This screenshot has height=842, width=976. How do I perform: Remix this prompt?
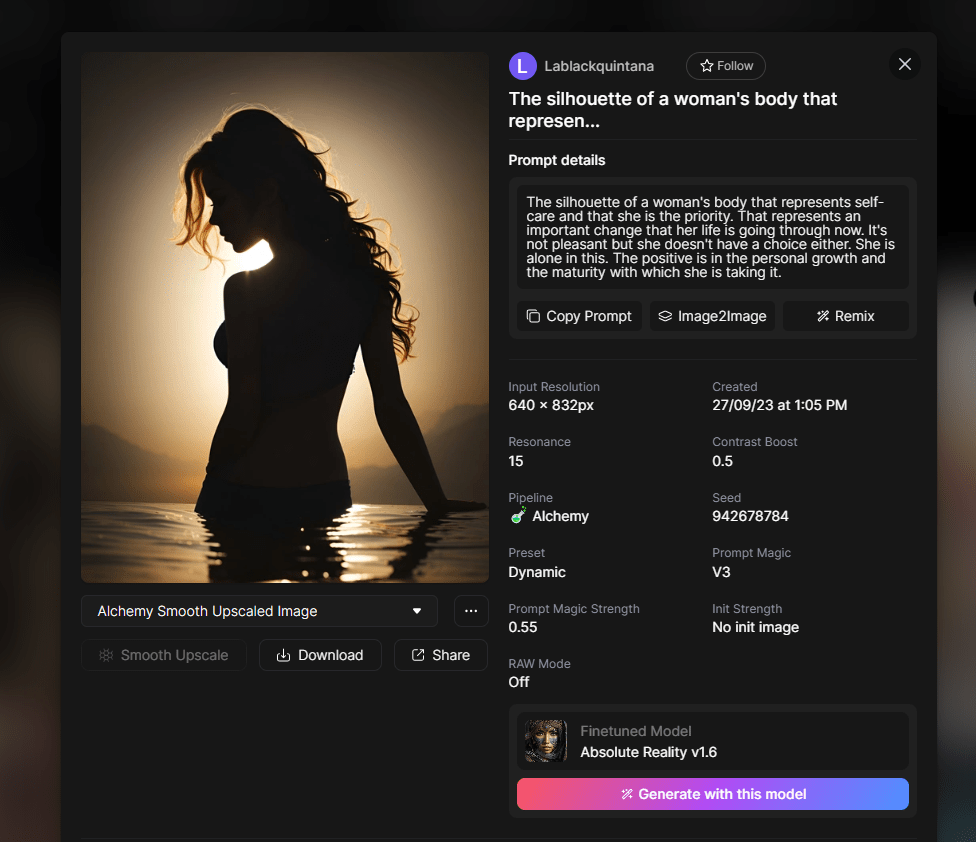845,316
